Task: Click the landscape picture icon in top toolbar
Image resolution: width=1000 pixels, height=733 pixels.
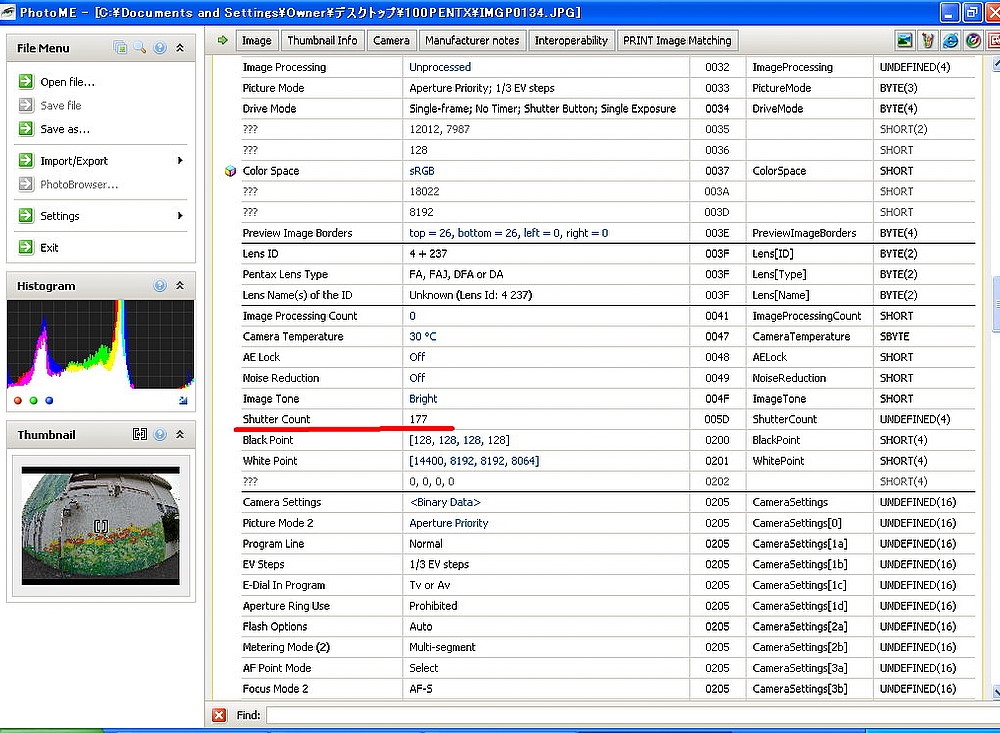Action: point(905,41)
